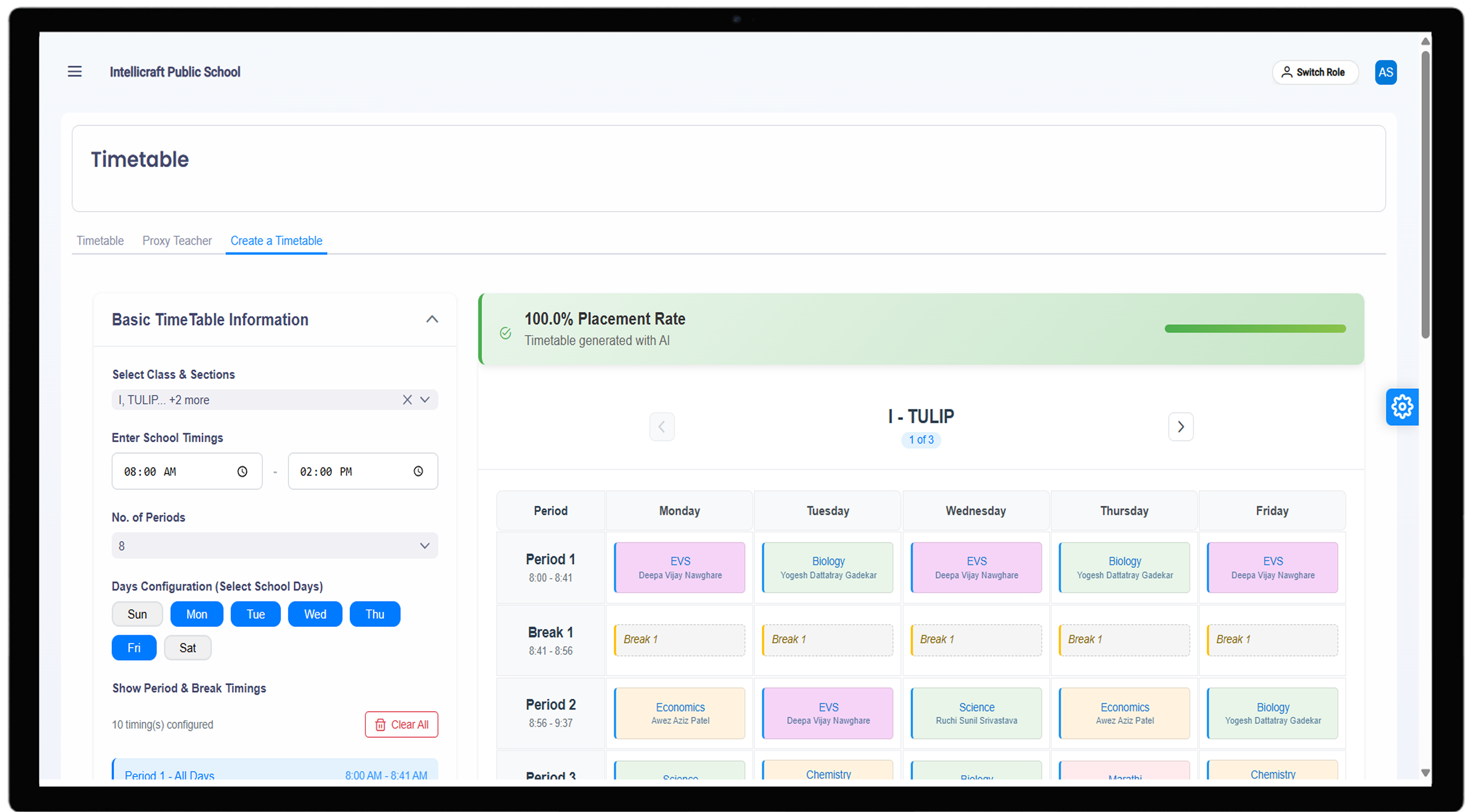Disable Monday school day
Screen dimensions: 1471x812
pyautogui.click(x=196, y=614)
